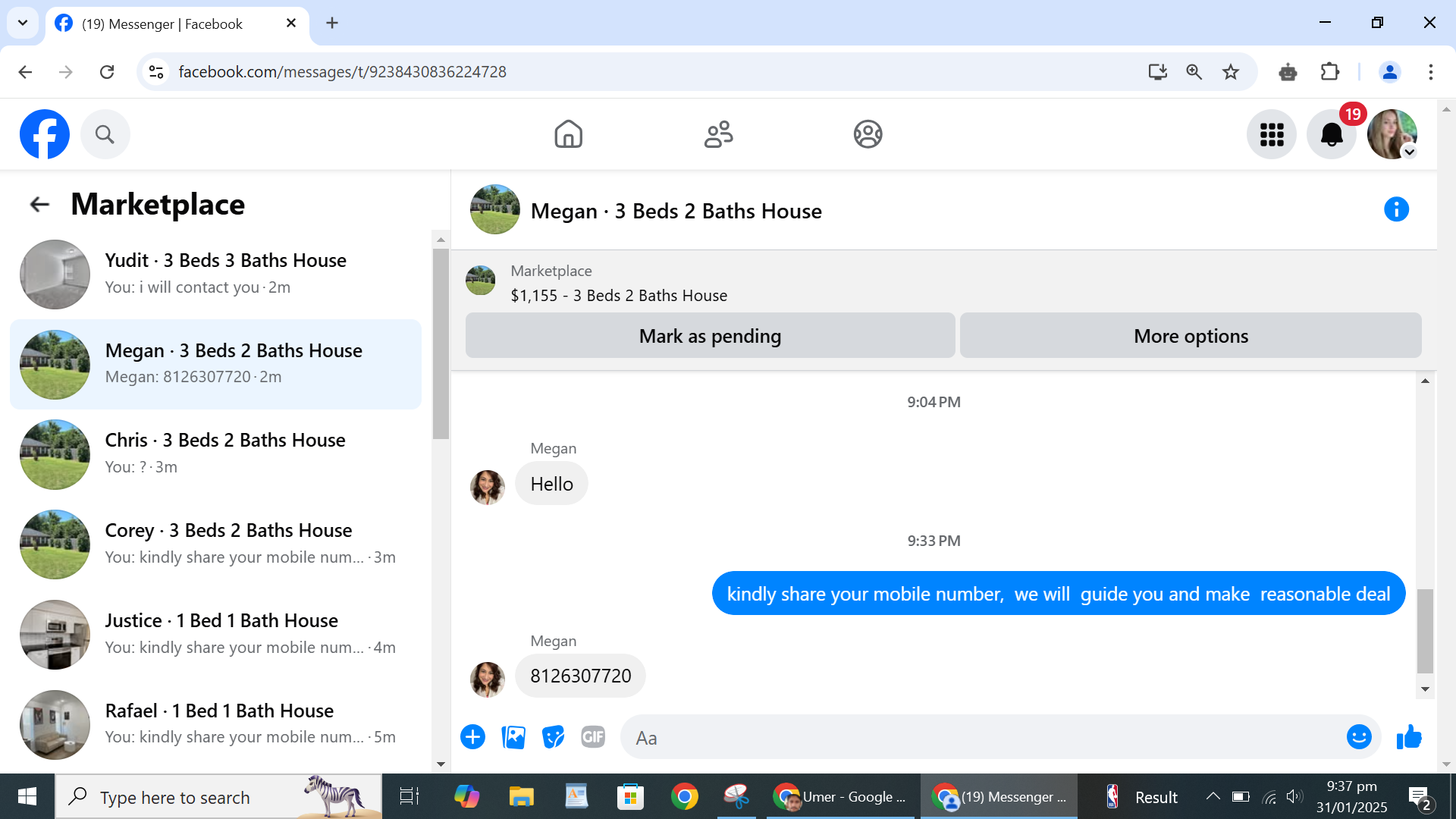
Task: Click the $1,155 listing title link
Action: [x=619, y=296]
